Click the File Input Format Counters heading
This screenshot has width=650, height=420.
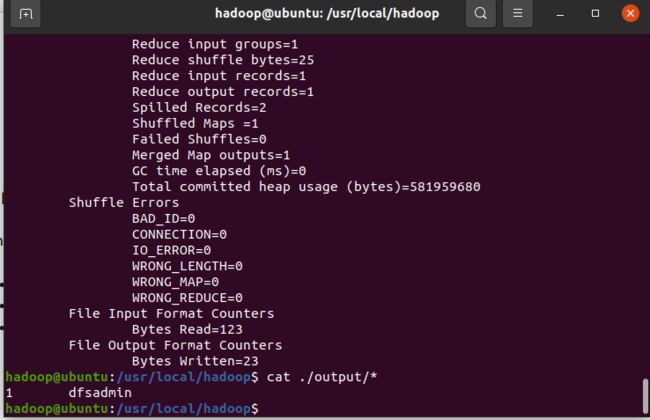point(171,313)
